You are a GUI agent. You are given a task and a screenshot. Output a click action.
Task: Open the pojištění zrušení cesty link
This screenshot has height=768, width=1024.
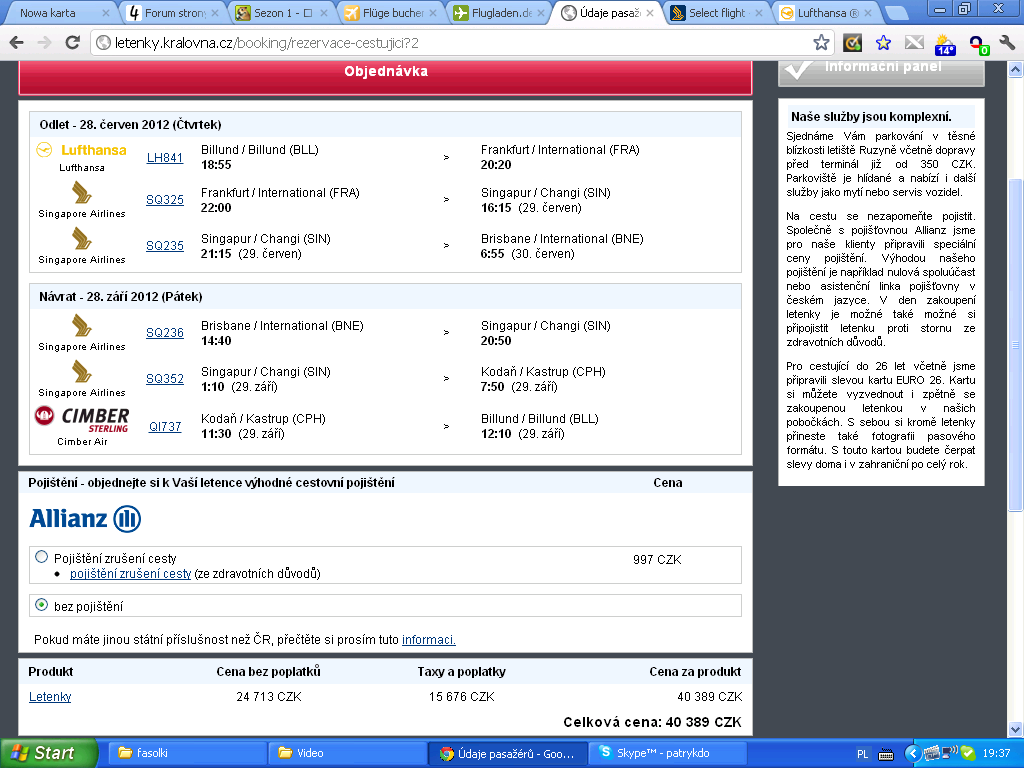[x=130, y=573]
